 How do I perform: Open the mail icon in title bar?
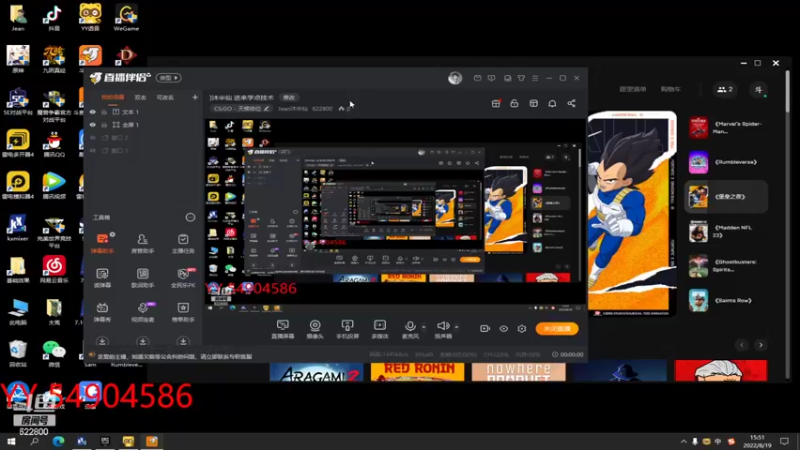coord(478,78)
